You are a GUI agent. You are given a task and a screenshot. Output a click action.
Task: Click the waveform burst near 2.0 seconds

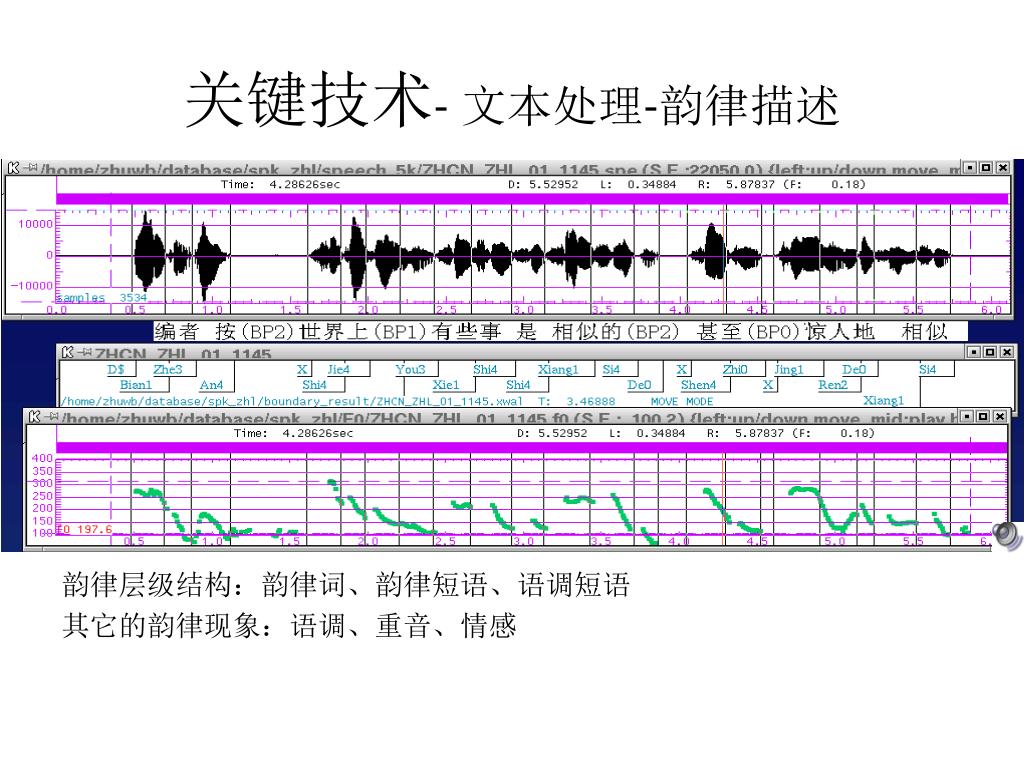(355, 256)
